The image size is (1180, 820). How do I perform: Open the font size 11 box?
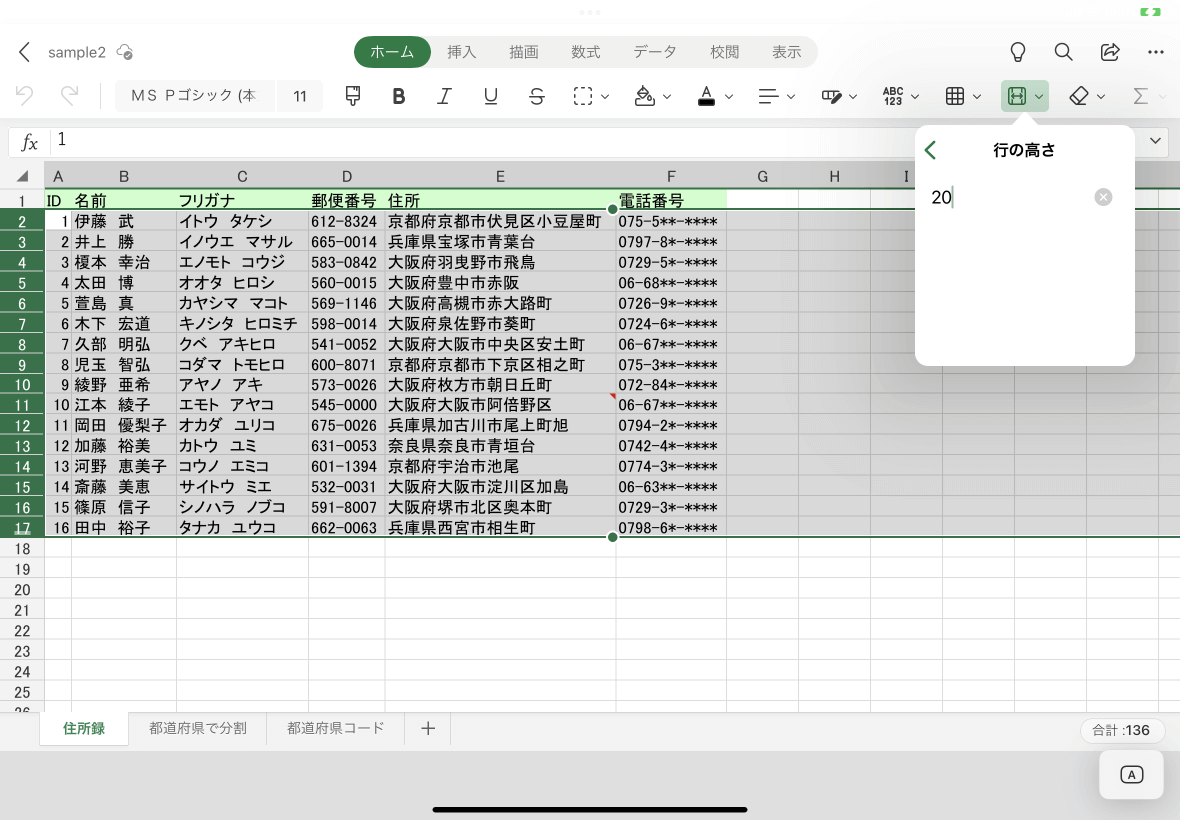pos(300,96)
